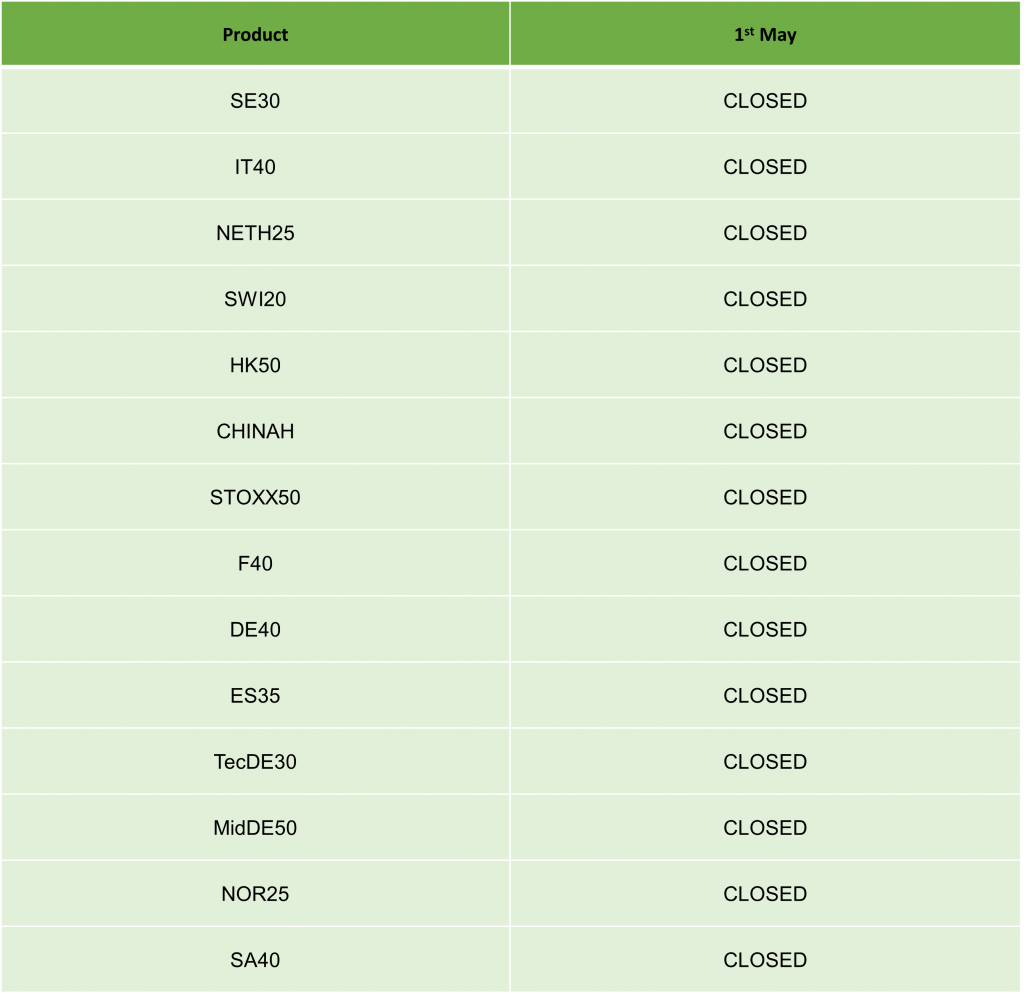Image resolution: width=1024 pixels, height=994 pixels.
Task: Click the CHINAH product name
Action: [255, 431]
